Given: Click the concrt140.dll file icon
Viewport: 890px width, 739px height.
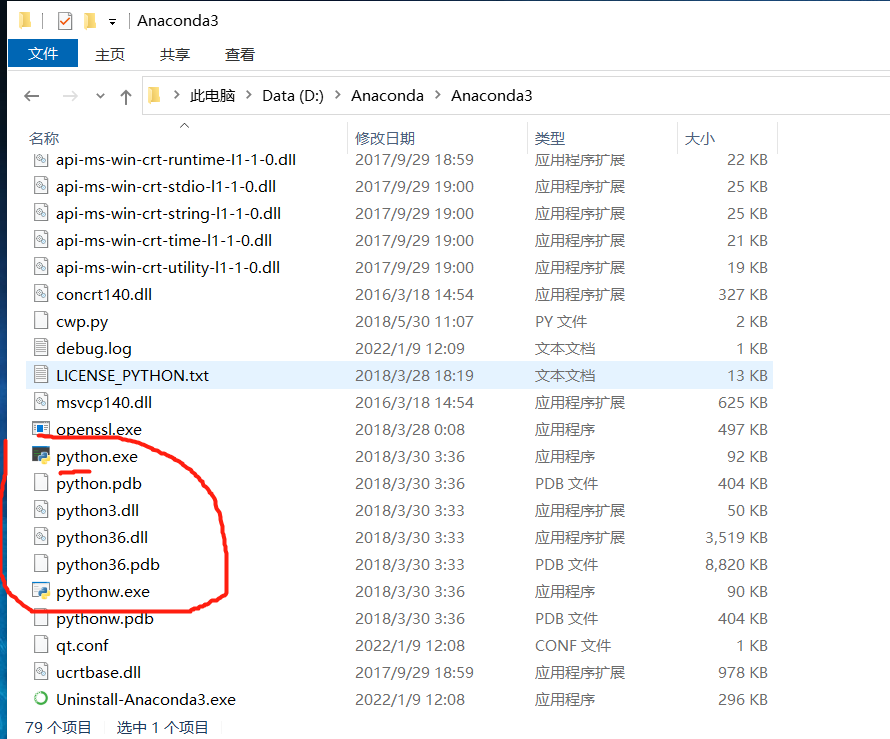Looking at the screenshot, I should (41, 293).
